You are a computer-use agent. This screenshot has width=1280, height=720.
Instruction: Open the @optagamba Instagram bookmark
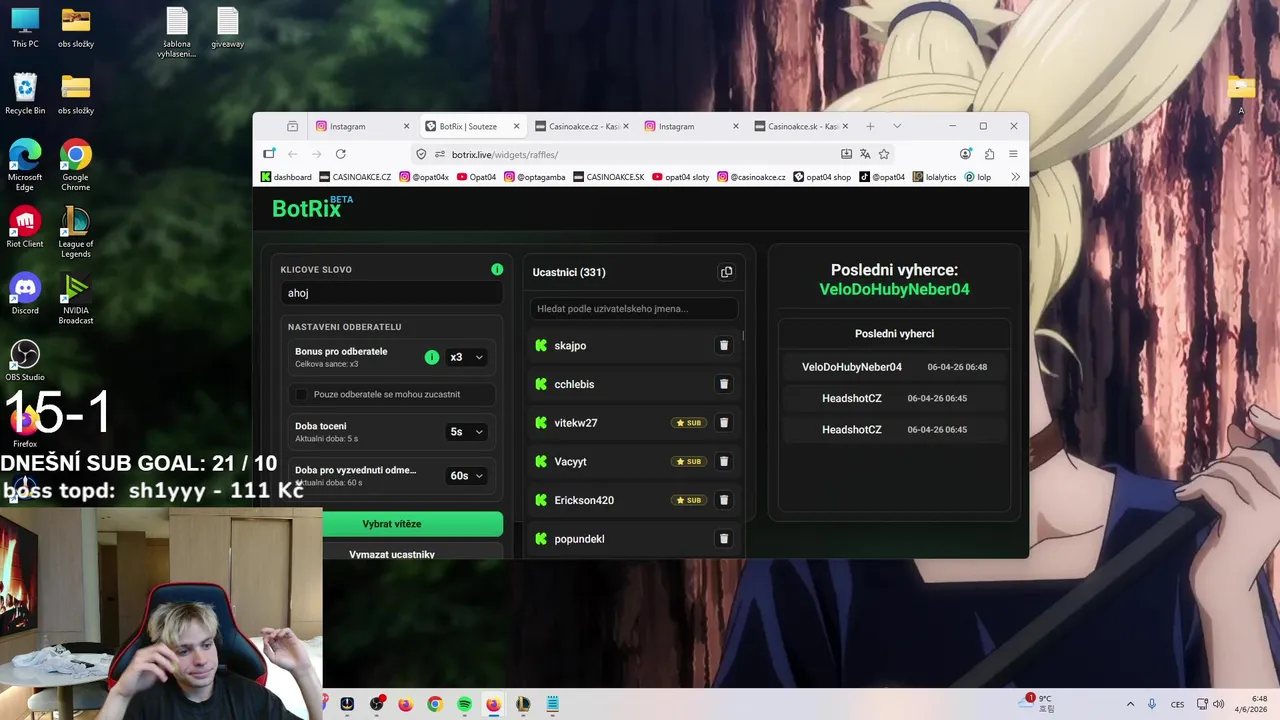535,177
